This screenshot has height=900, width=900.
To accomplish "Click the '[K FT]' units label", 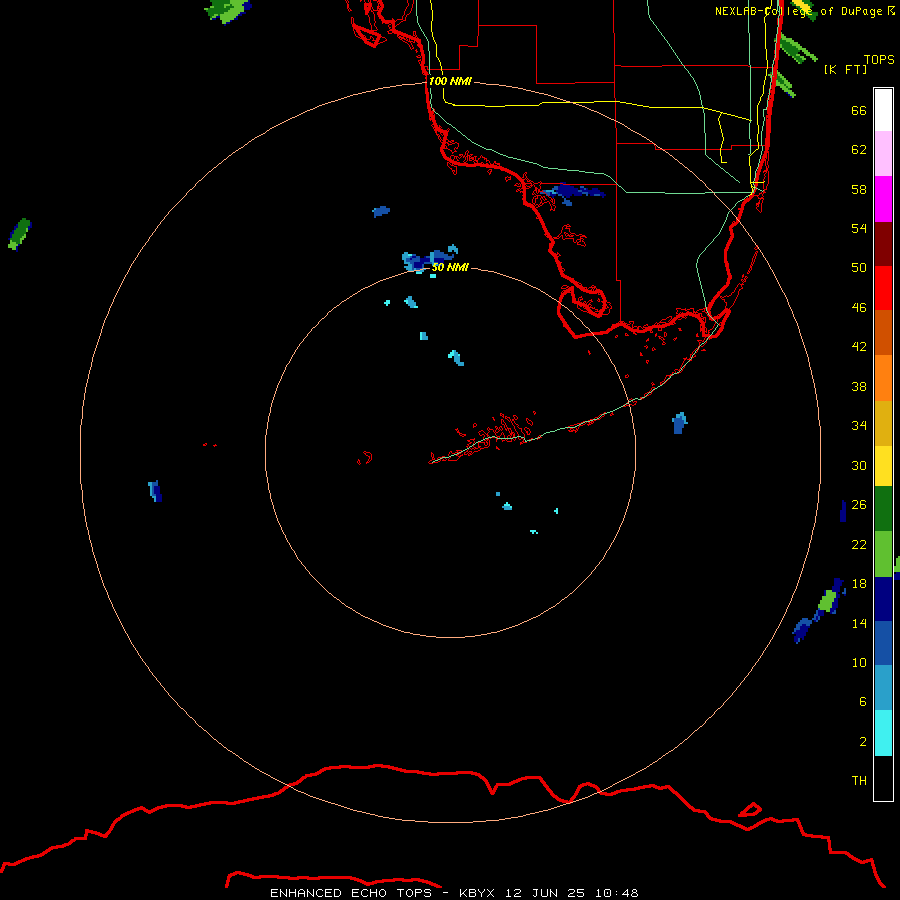I will [x=845, y=69].
